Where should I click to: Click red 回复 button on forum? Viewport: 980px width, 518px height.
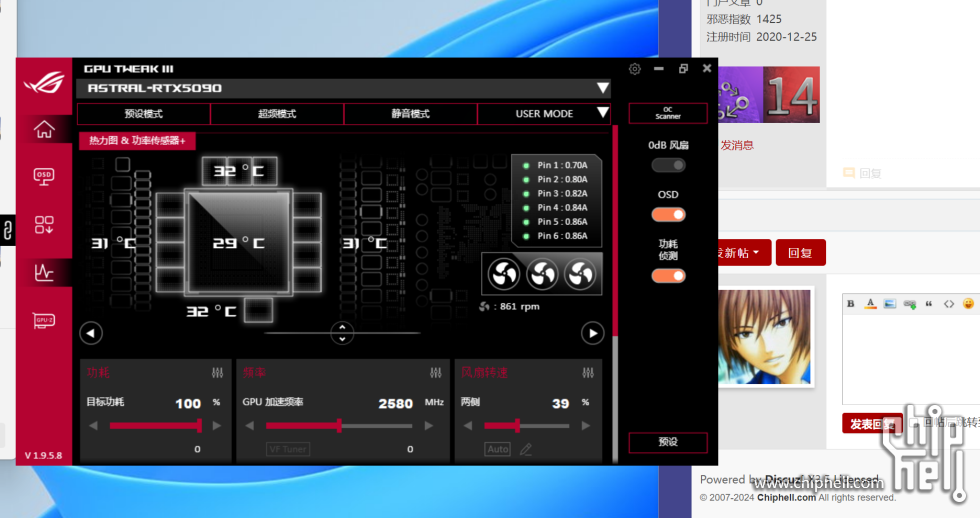point(801,252)
